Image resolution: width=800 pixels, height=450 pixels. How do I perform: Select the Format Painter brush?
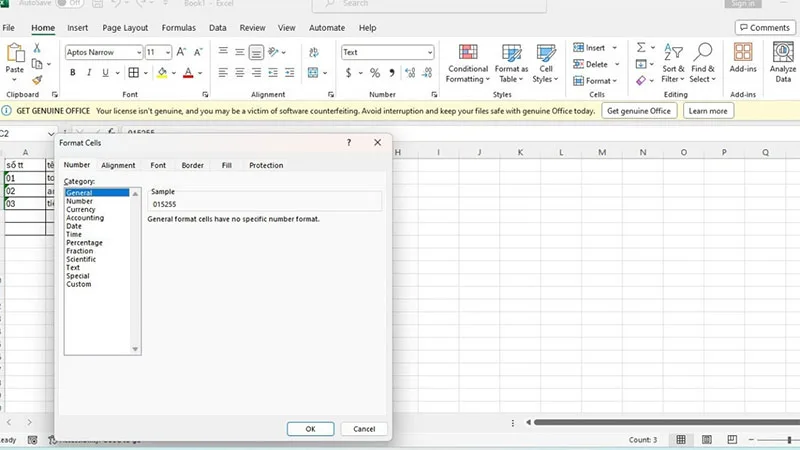coord(37,80)
